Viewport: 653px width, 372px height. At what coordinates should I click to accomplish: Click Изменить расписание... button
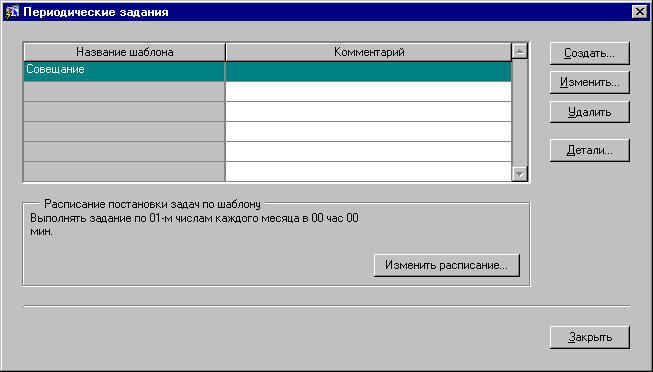click(x=446, y=265)
